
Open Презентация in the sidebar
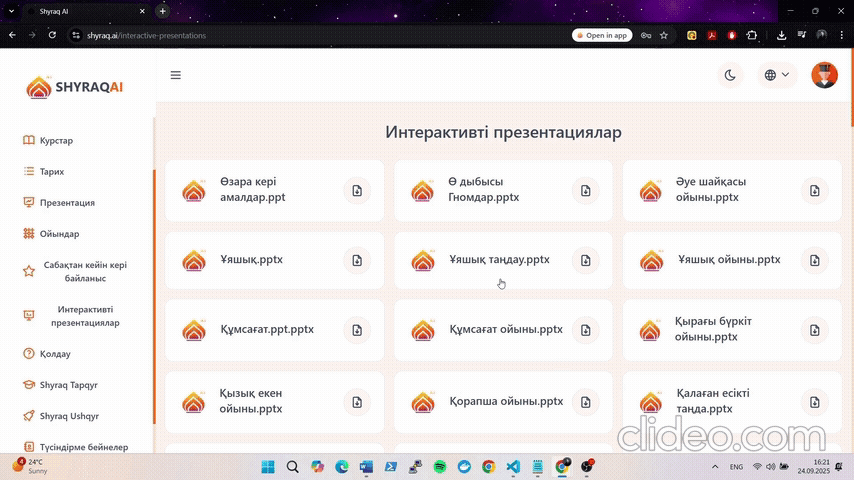click(67, 203)
